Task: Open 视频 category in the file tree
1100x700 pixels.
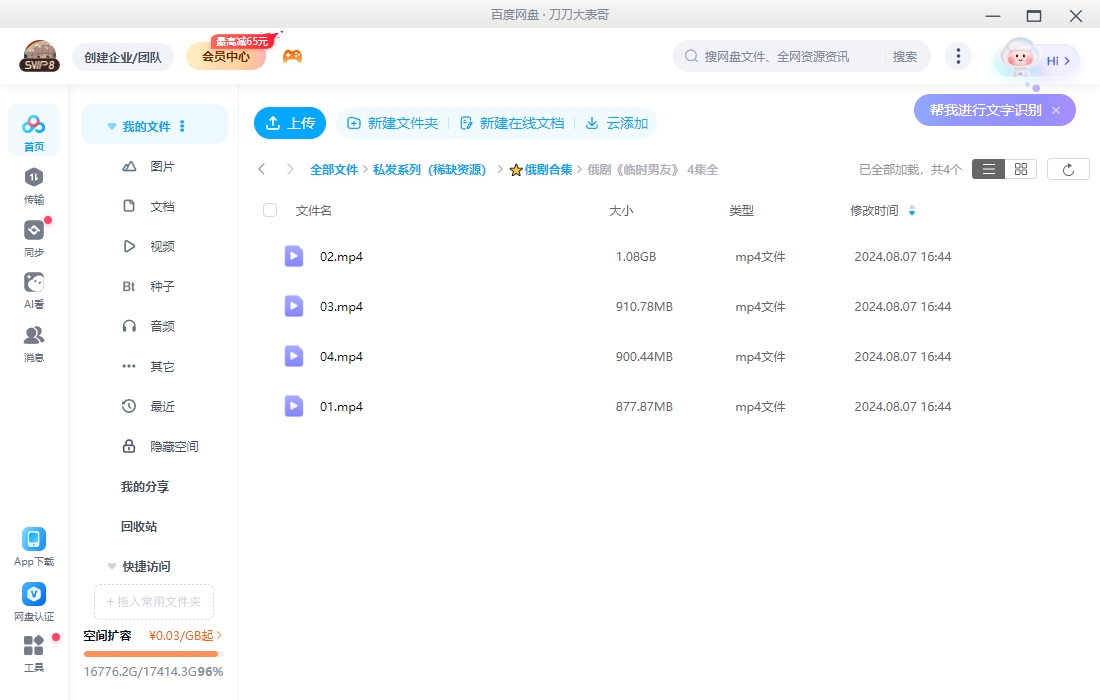Action: tap(164, 245)
